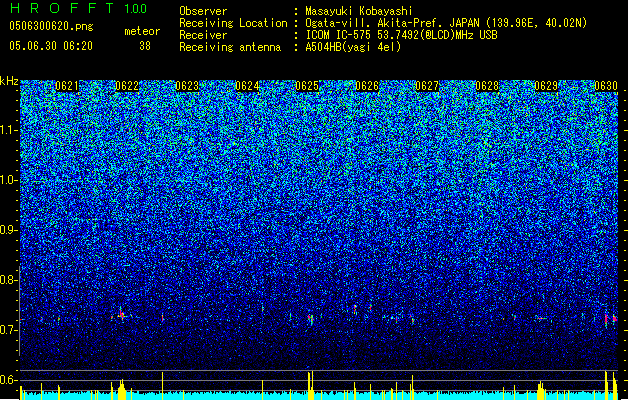Image resolution: width=629 pixels, height=400 pixels.
Task: Click the meteor label
Action: click(x=142, y=31)
